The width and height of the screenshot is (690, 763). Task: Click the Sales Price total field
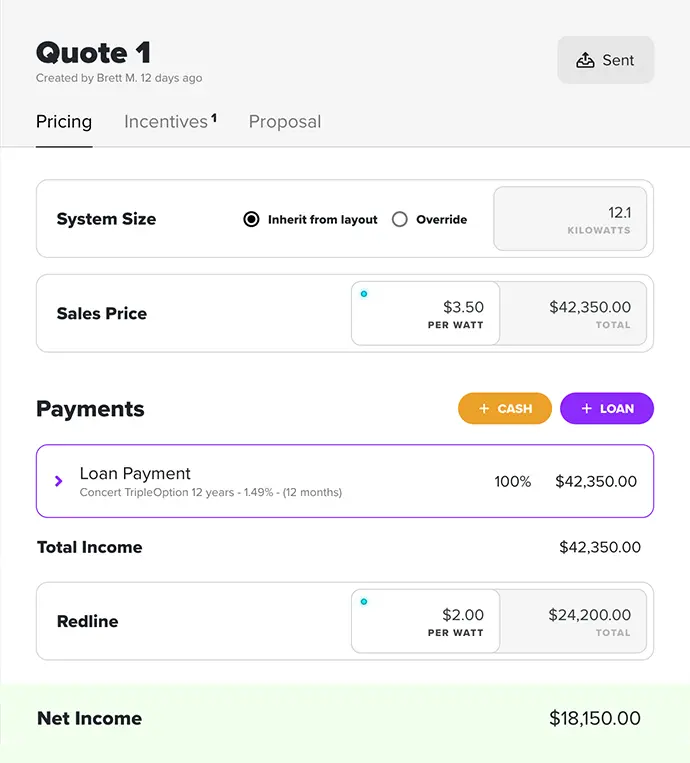coord(573,314)
